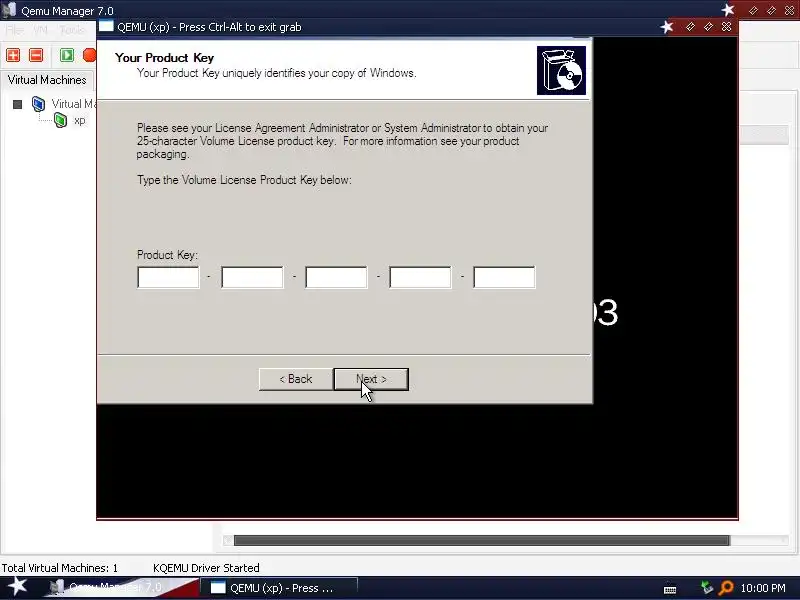Maximize the QEMU (xp) window
Image resolution: width=800 pixels, height=600 pixels.
[x=708, y=27]
